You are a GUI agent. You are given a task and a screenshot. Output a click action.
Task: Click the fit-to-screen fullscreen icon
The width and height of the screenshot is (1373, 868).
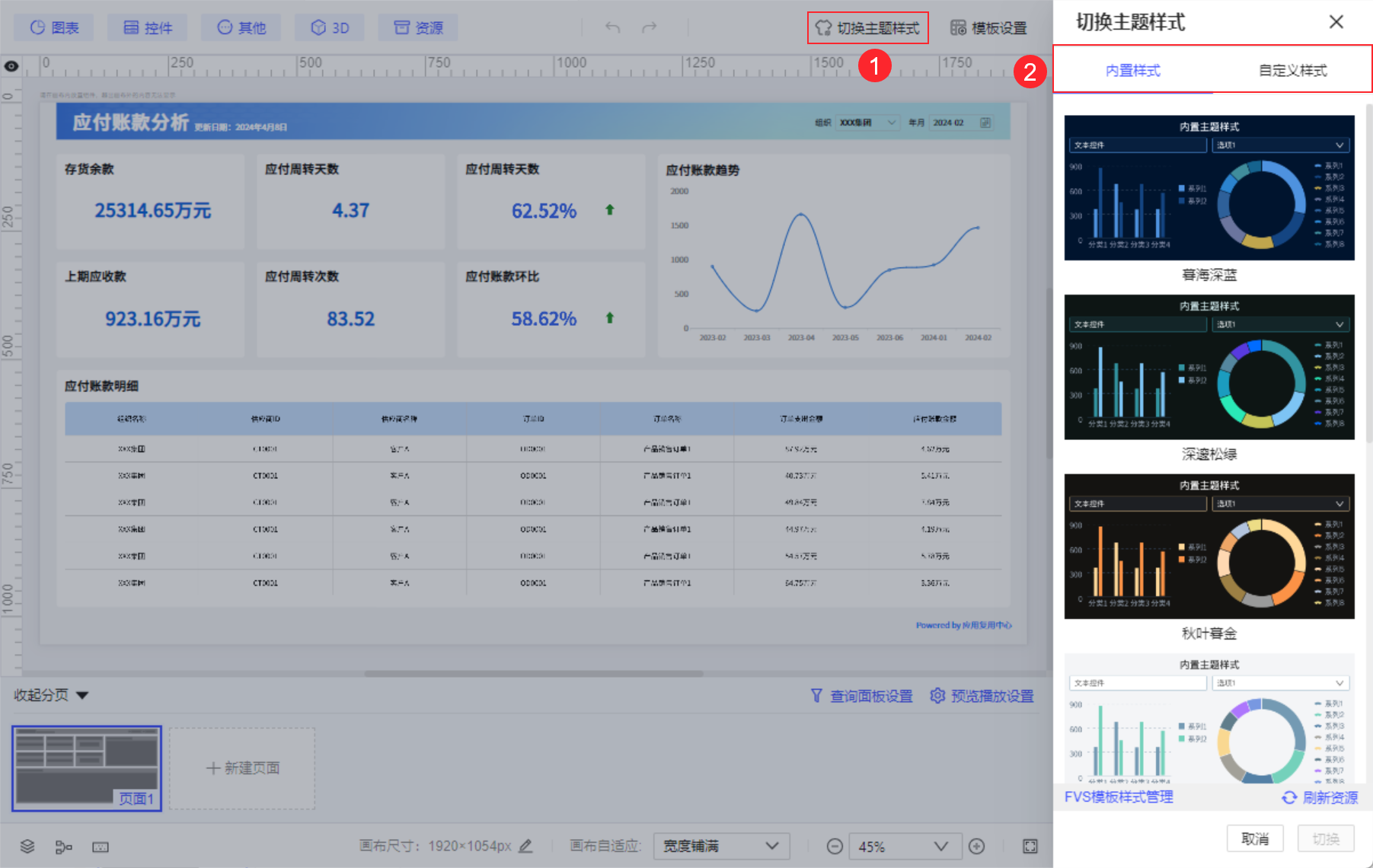click(1030, 846)
